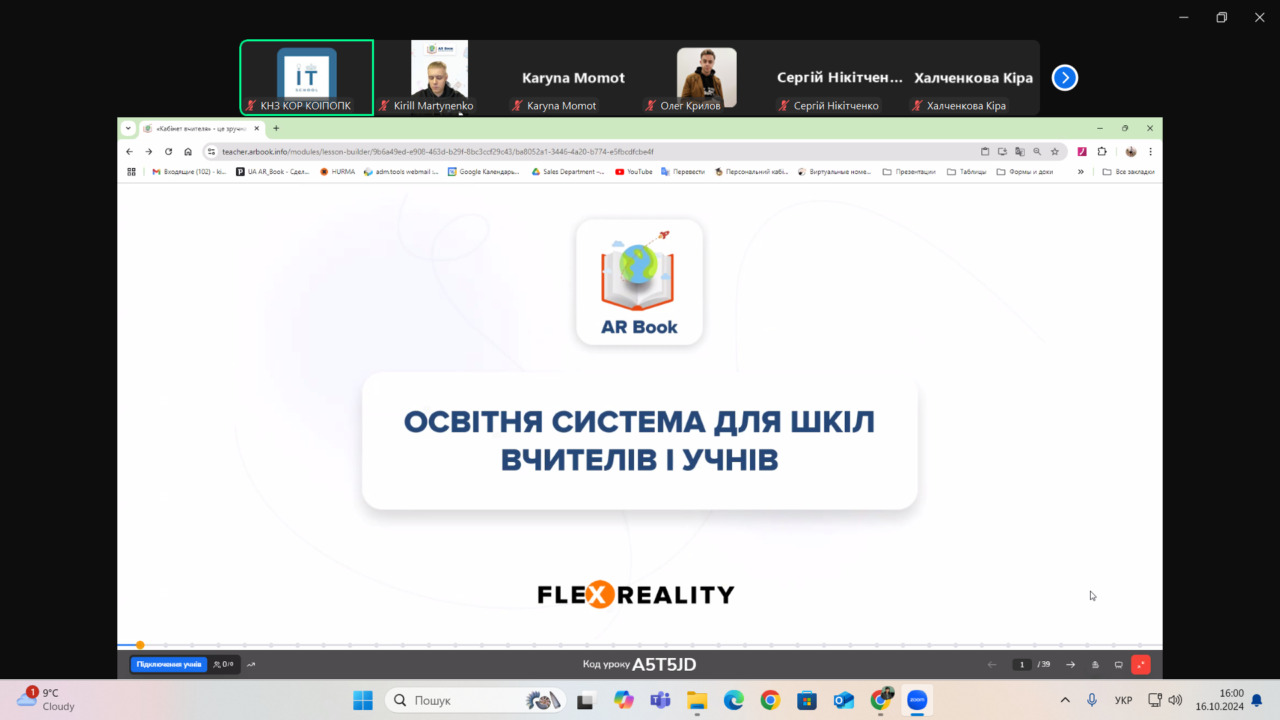Open Microsoft Edge from taskbar
The width and height of the screenshot is (1280, 720).
(x=734, y=700)
